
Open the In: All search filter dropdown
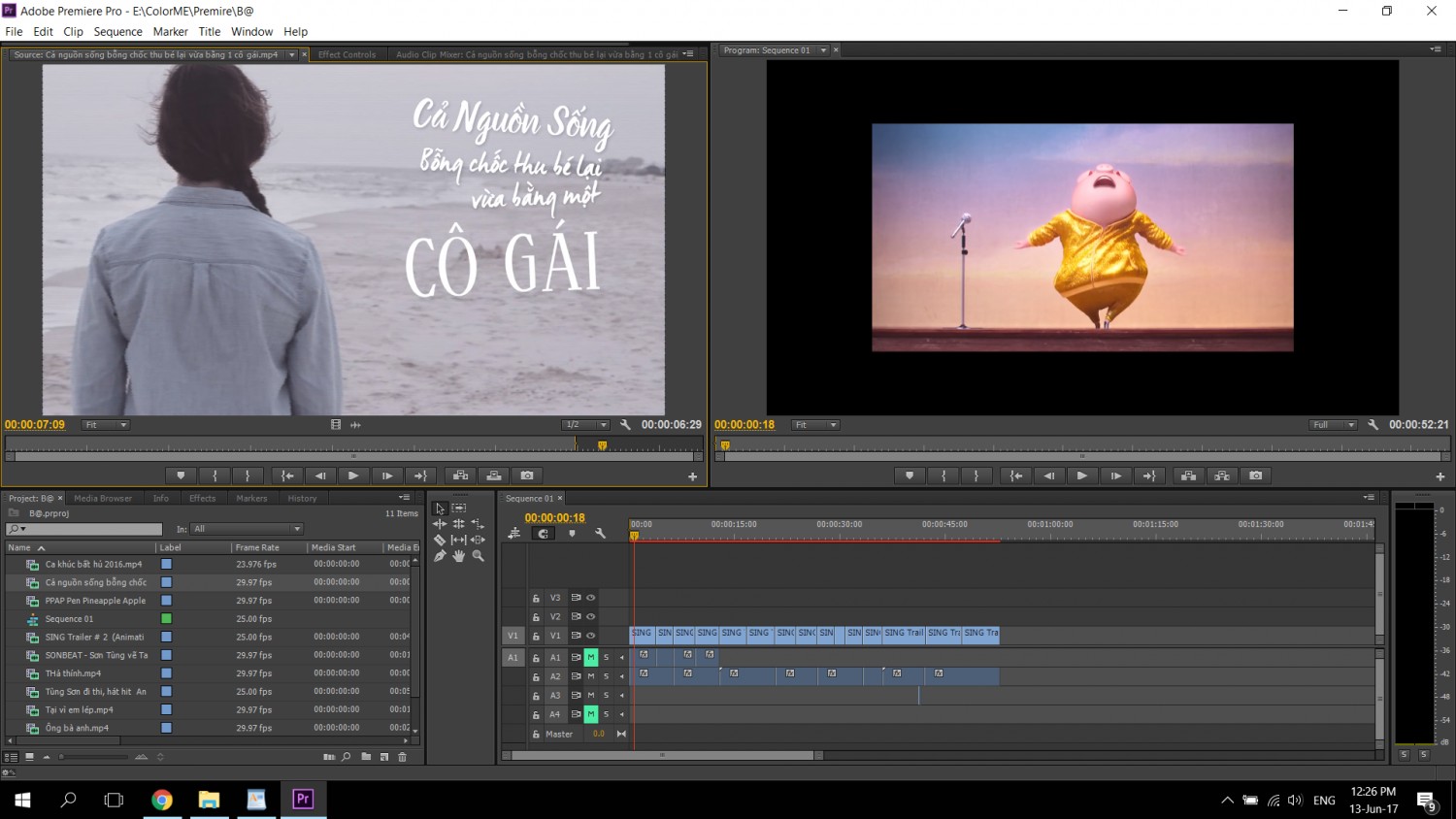pos(248,529)
